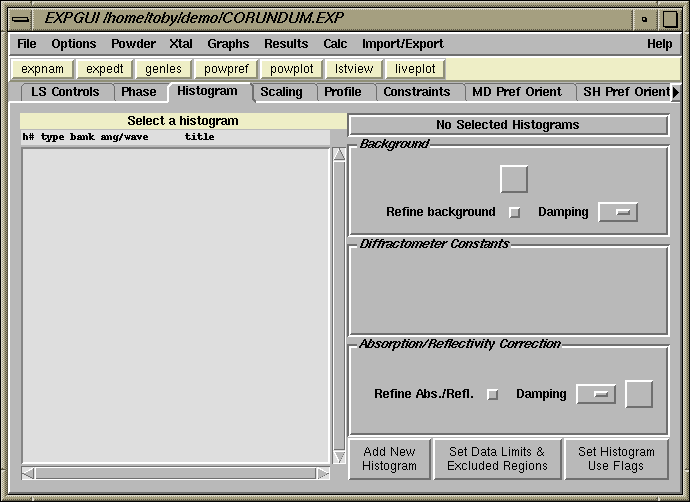Open the Calc menu
Image resolution: width=690 pixels, height=502 pixels.
point(335,44)
